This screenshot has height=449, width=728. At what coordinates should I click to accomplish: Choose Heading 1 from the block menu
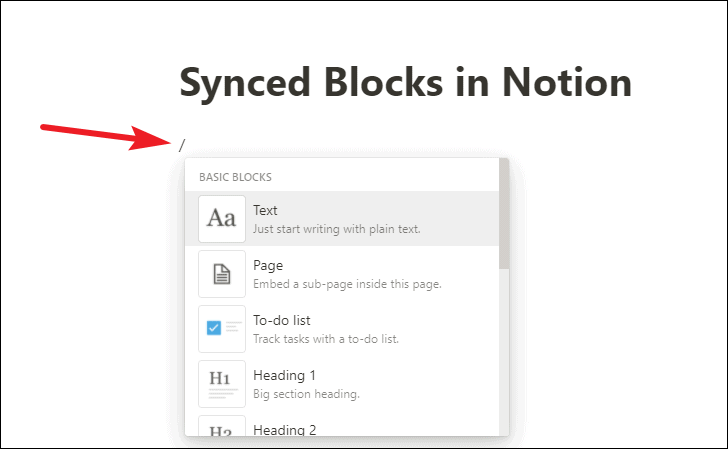(x=342, y=384)
